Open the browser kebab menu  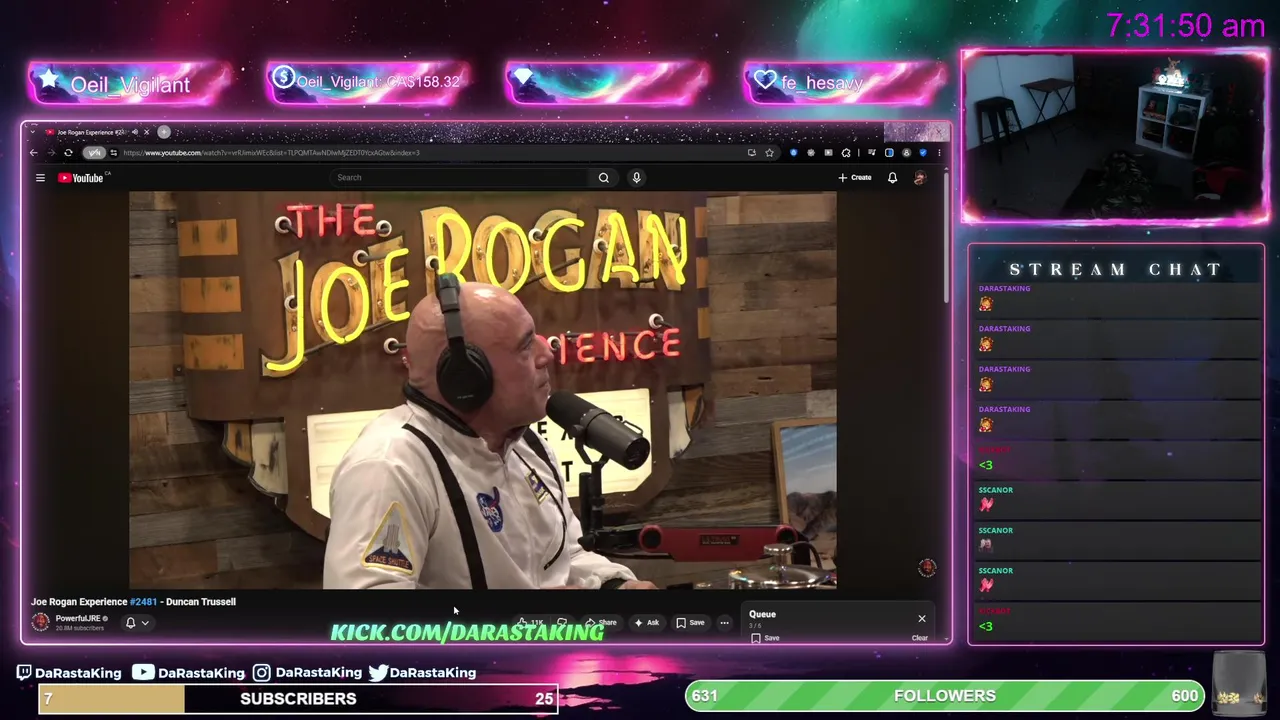(x=938, y=153)
